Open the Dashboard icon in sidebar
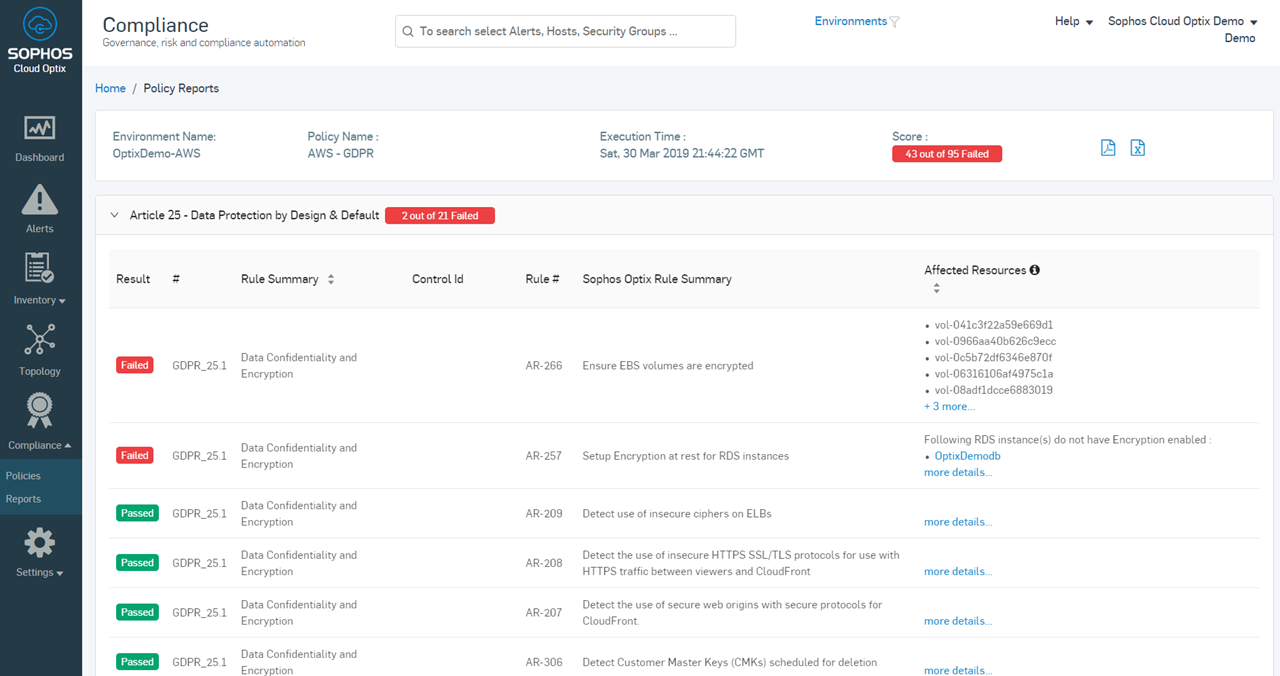The height and width of the screenshot is (676, 1280). point(40,129)
